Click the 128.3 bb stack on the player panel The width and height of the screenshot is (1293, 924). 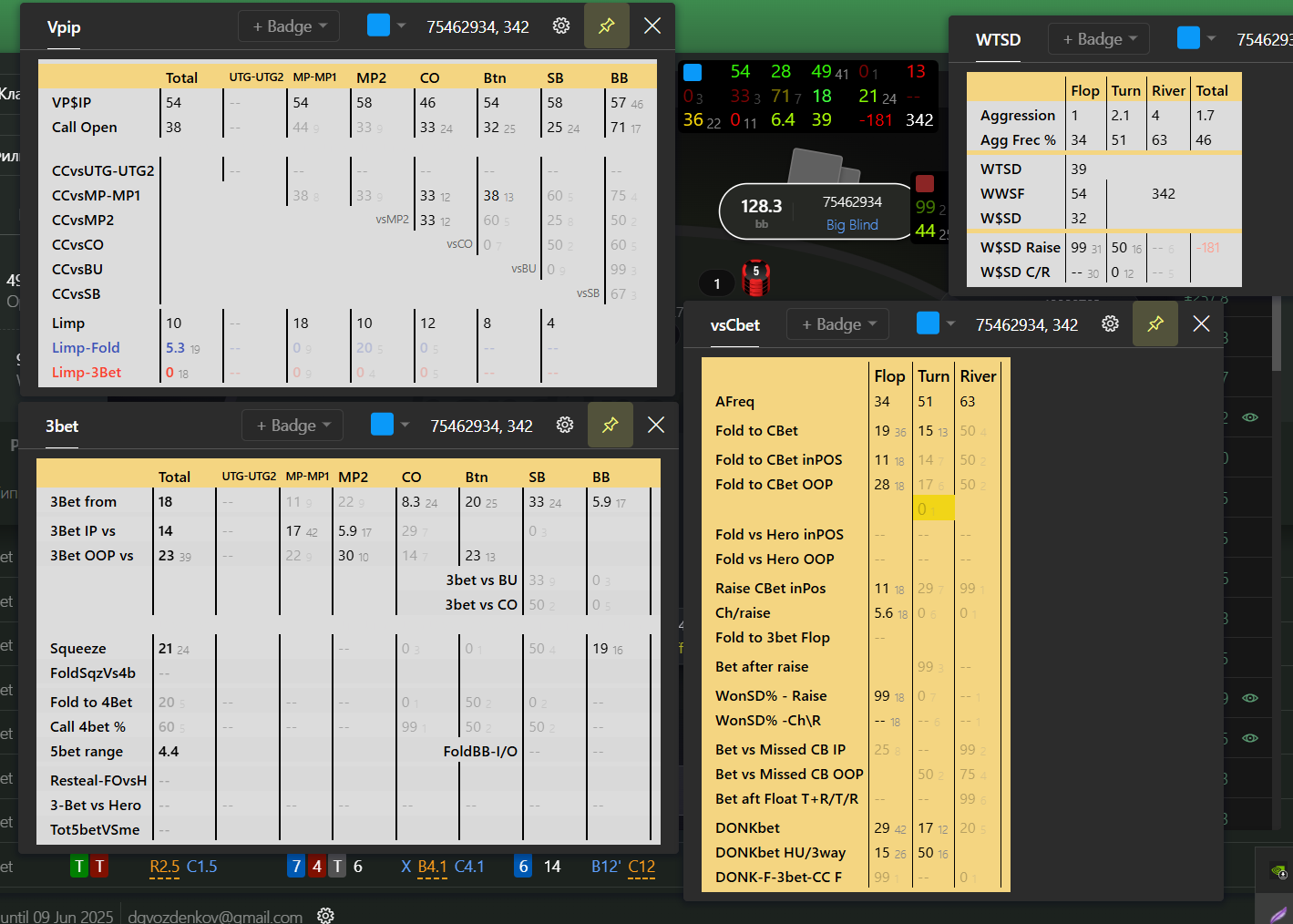click(x=761, y=212)
